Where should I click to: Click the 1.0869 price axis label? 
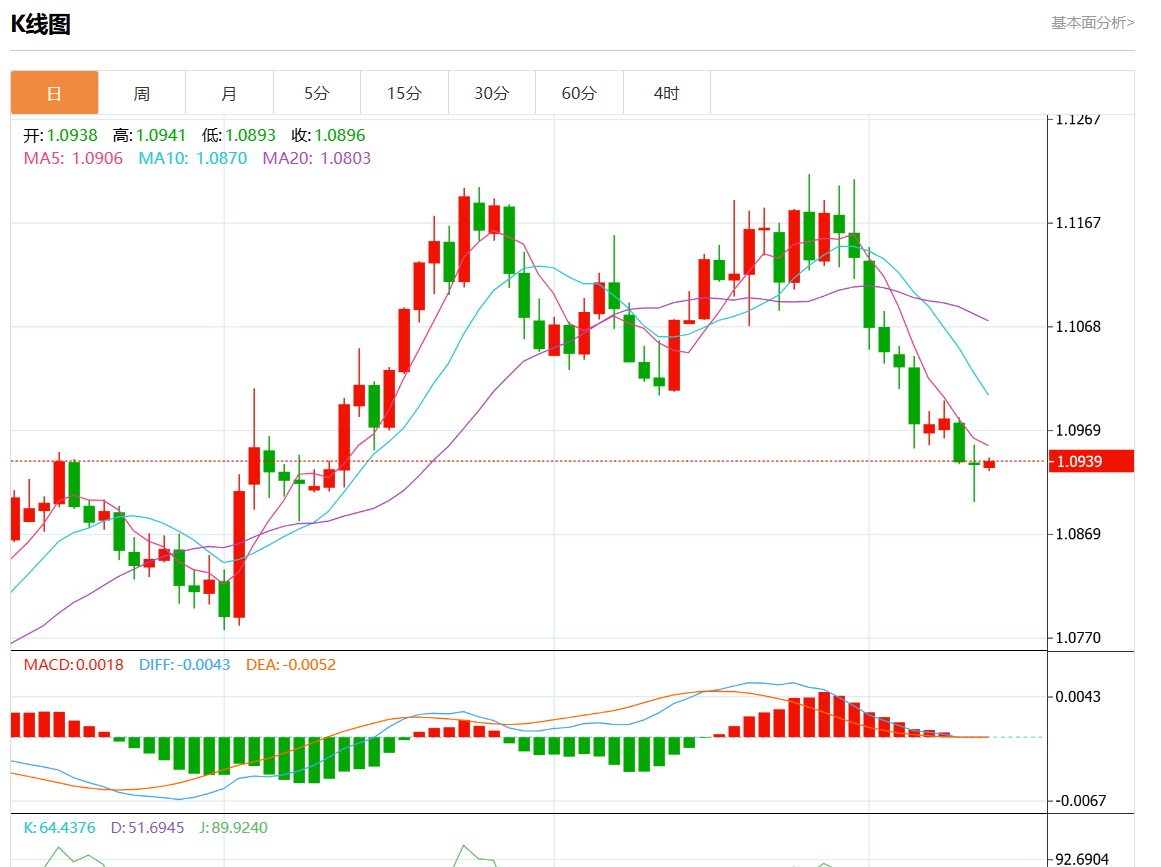(1078, 534)
